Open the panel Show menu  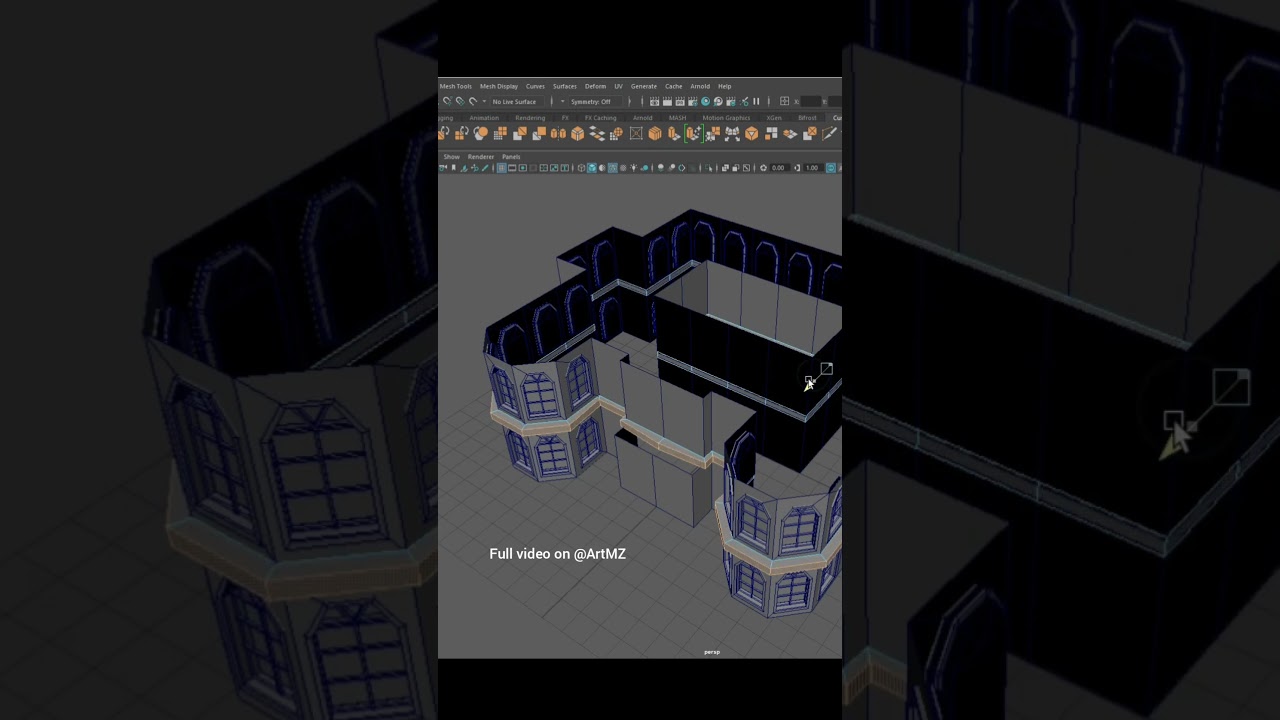tap(452, 157)
